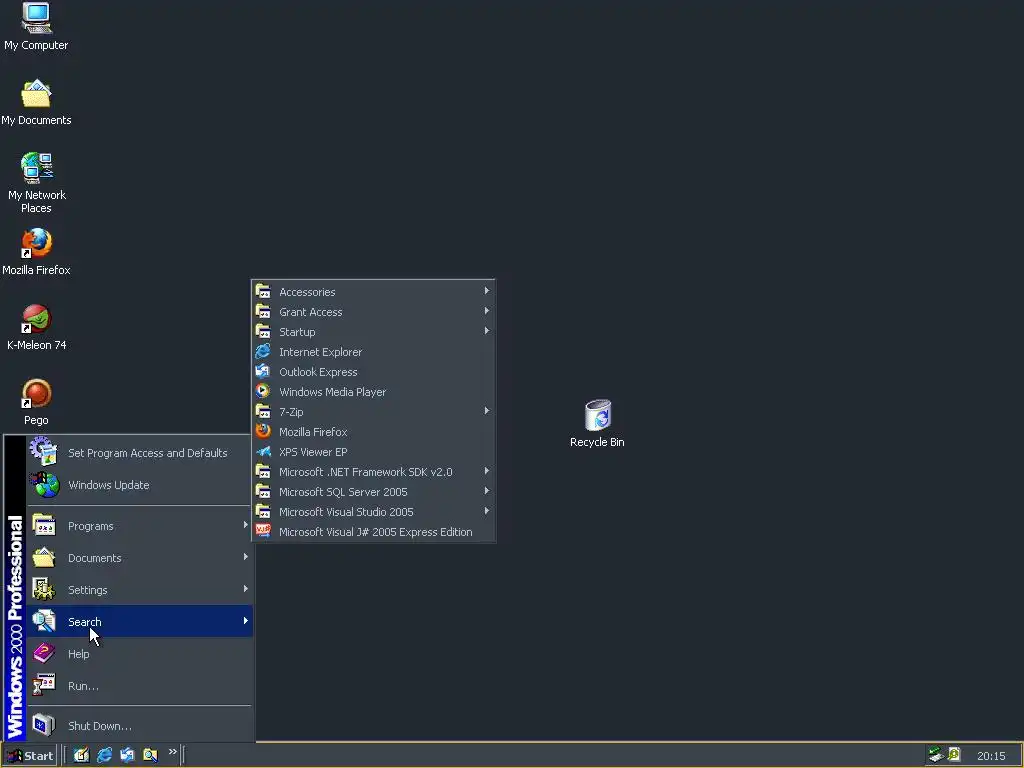
Task: Select the My Network Places icon
Action: click(x=36, y=182)
